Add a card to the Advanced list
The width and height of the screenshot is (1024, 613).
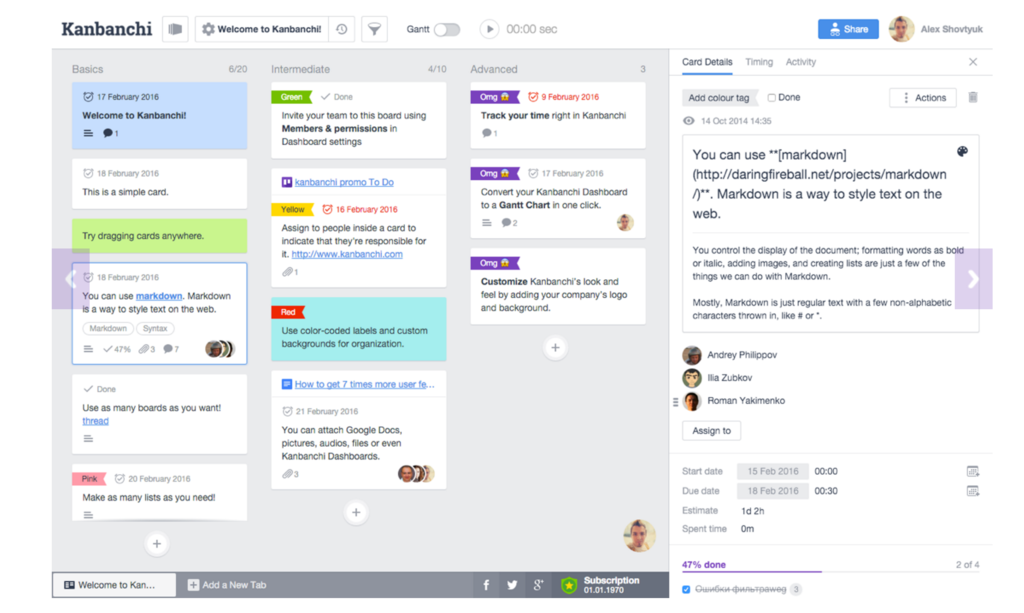point(555,348)
